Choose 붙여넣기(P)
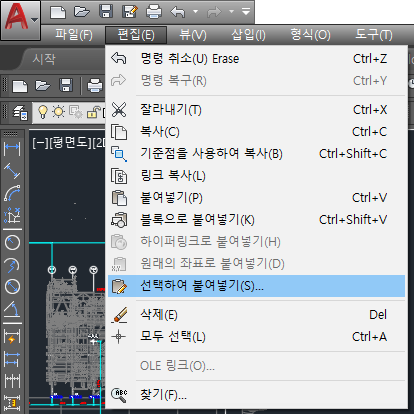Screen dimensions: 414x414 (256, 198)
